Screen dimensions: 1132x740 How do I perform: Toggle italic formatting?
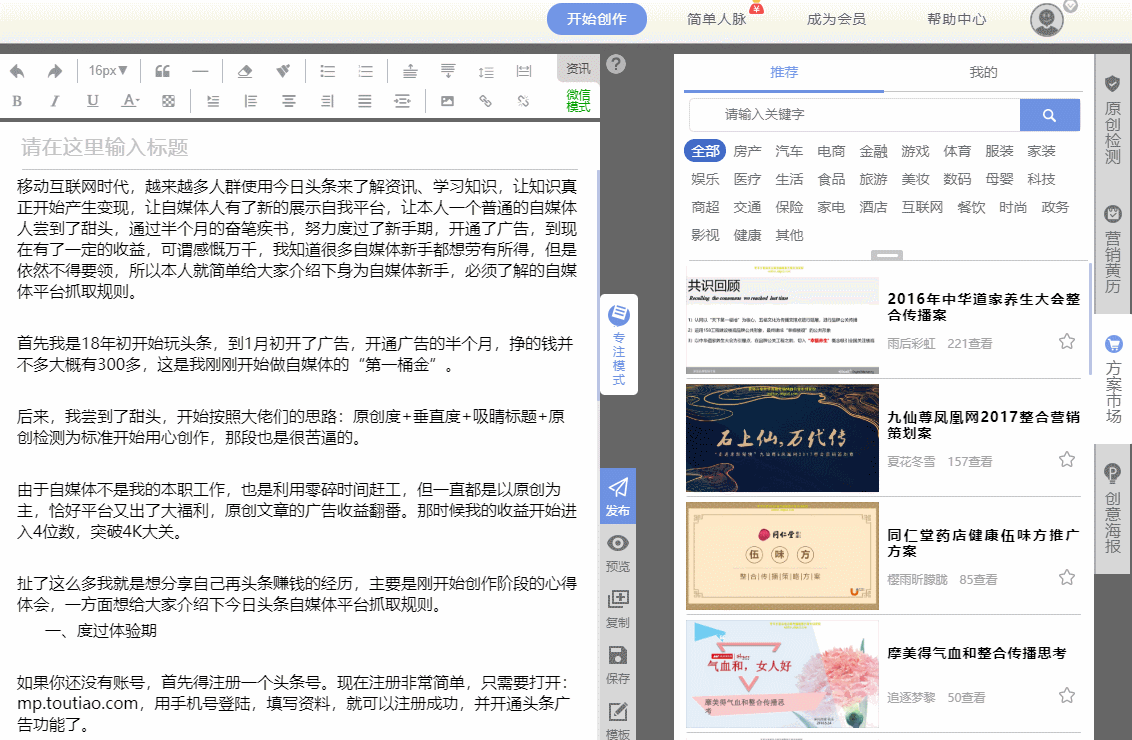[x=55, y=101]
